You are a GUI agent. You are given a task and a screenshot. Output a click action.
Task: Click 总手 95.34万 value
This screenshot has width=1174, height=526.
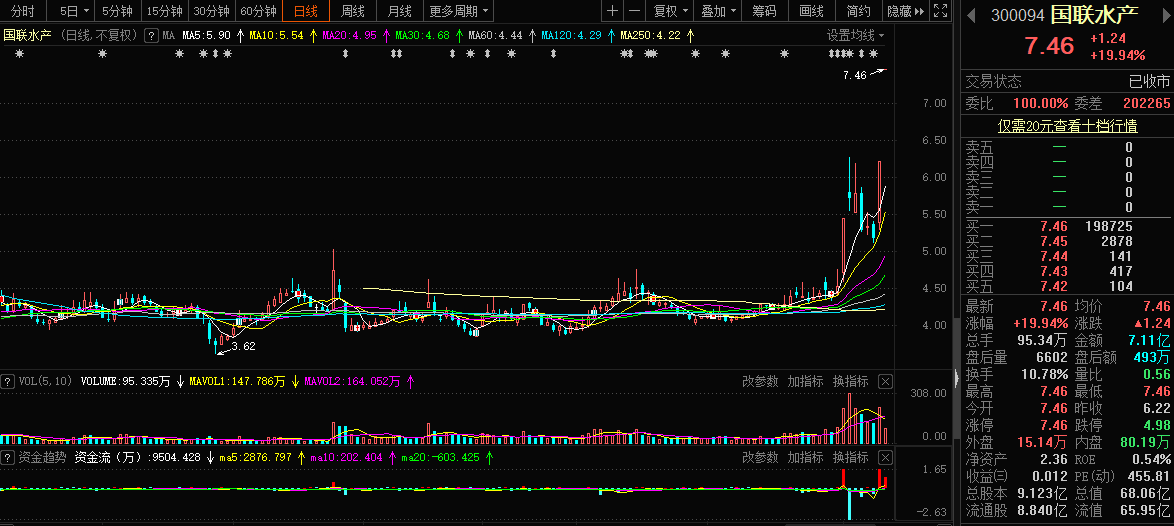tap(1043, 340)
